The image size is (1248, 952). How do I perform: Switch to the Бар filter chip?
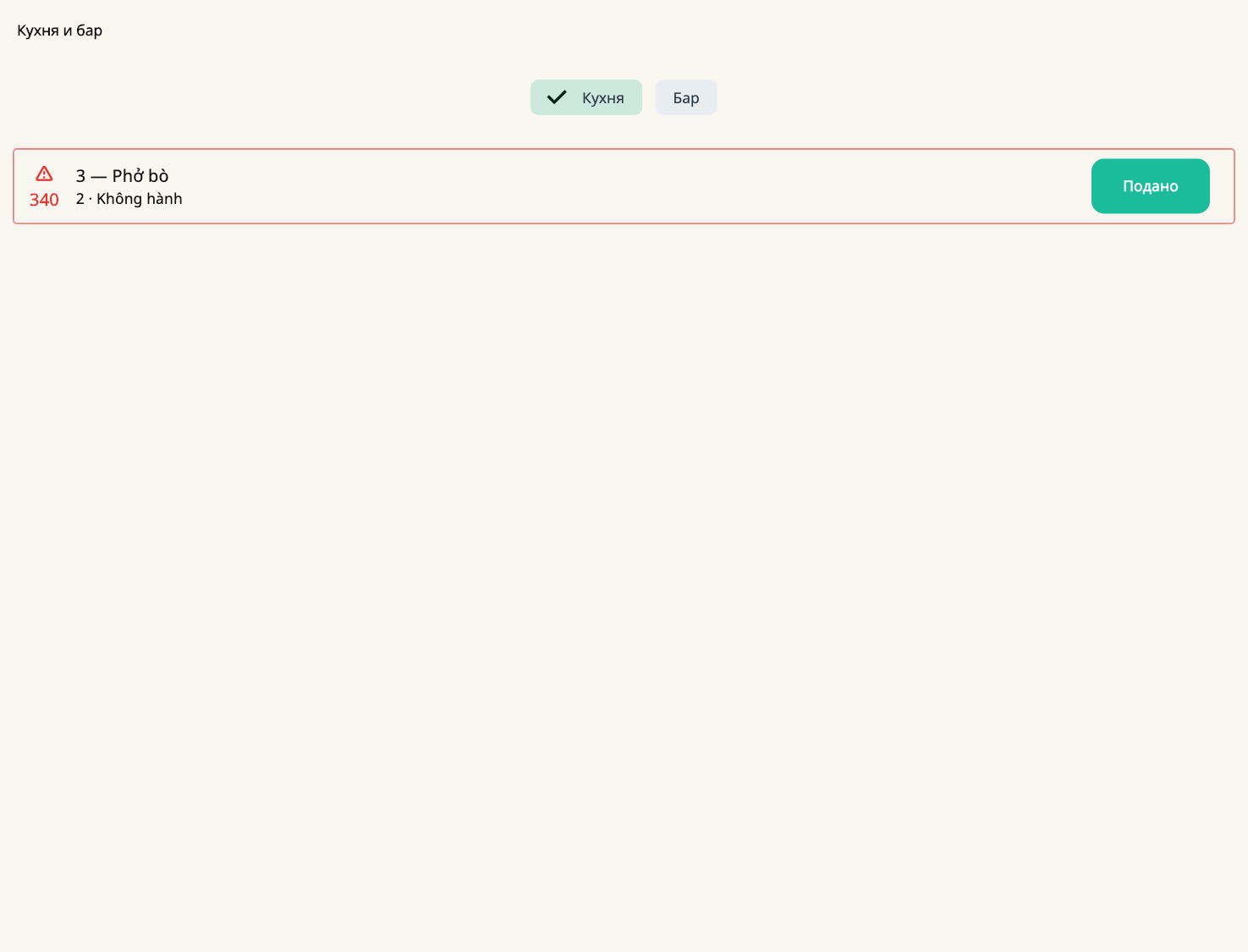point(686,97)
